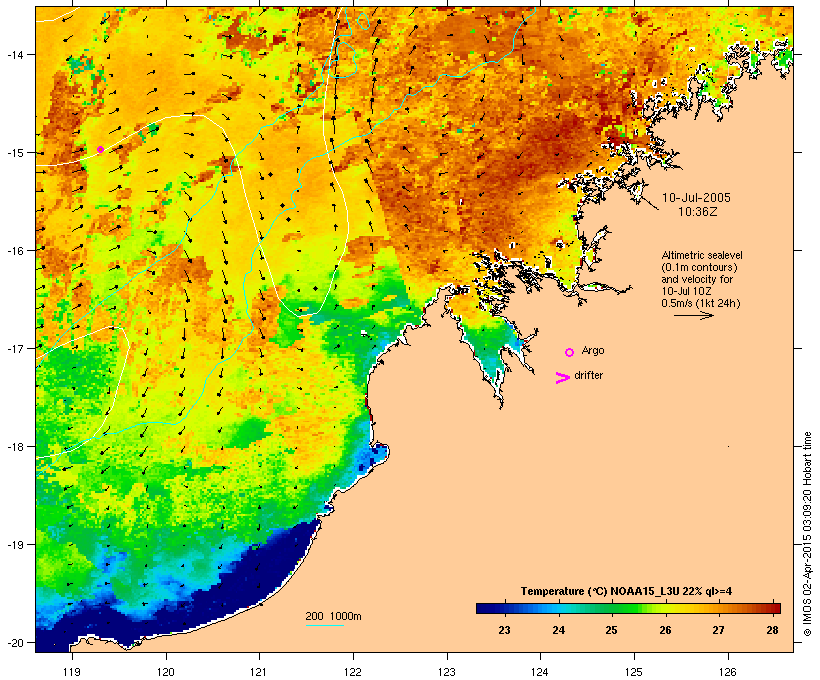Click the latitude axis label -19
This screenshot has height=680, width=820.
pyautogui.click(x=14, y=545)
